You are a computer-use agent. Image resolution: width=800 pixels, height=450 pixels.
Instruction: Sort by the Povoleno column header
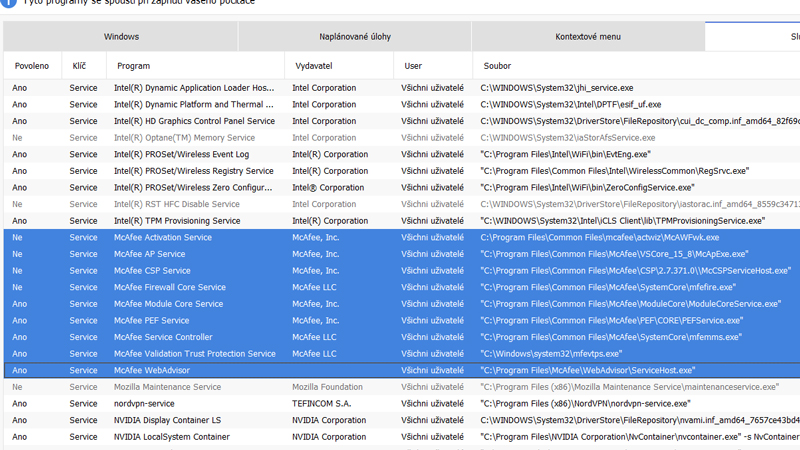(x=32, y=66)
